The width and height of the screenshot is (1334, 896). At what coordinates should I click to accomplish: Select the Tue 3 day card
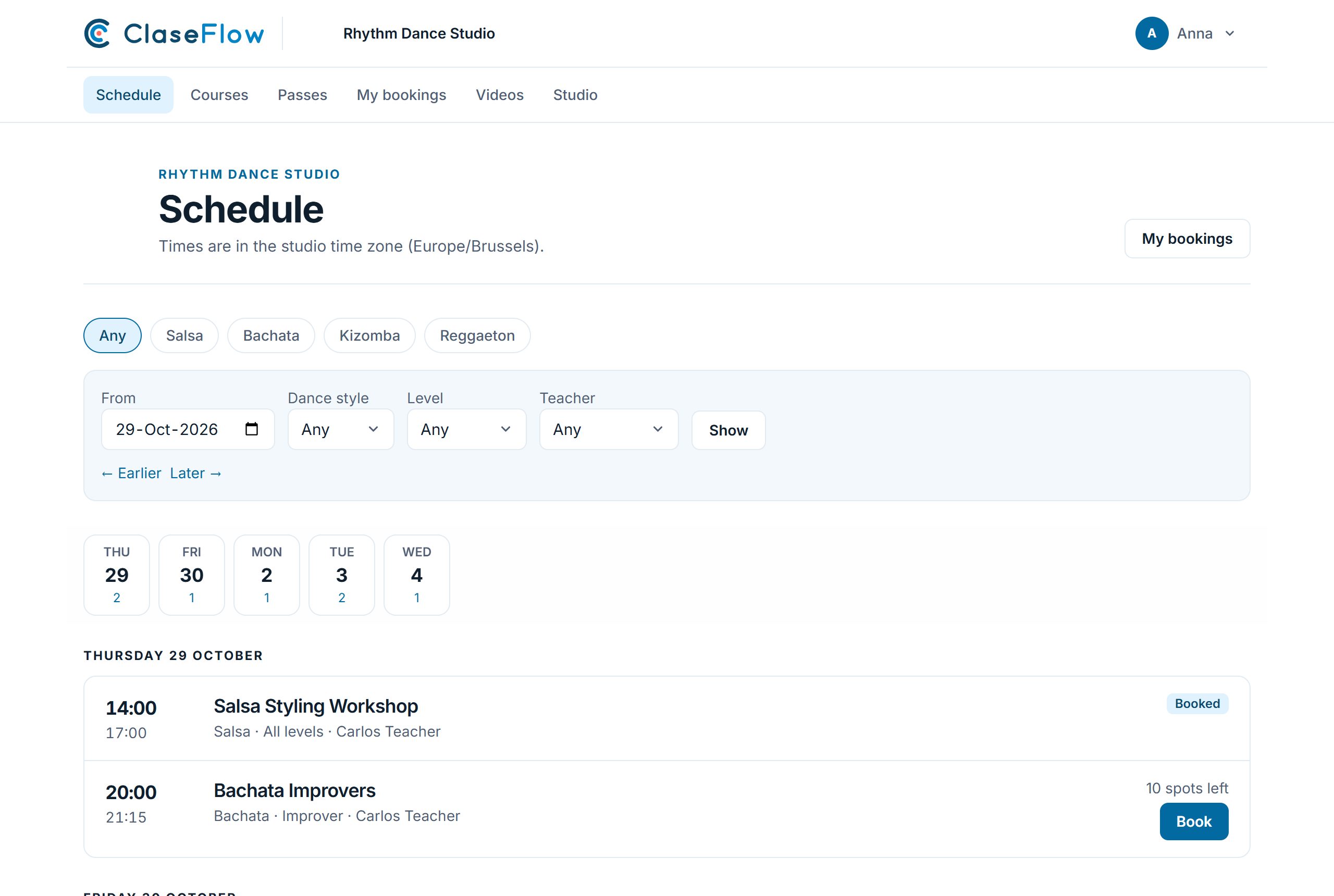tap(342, 575)
